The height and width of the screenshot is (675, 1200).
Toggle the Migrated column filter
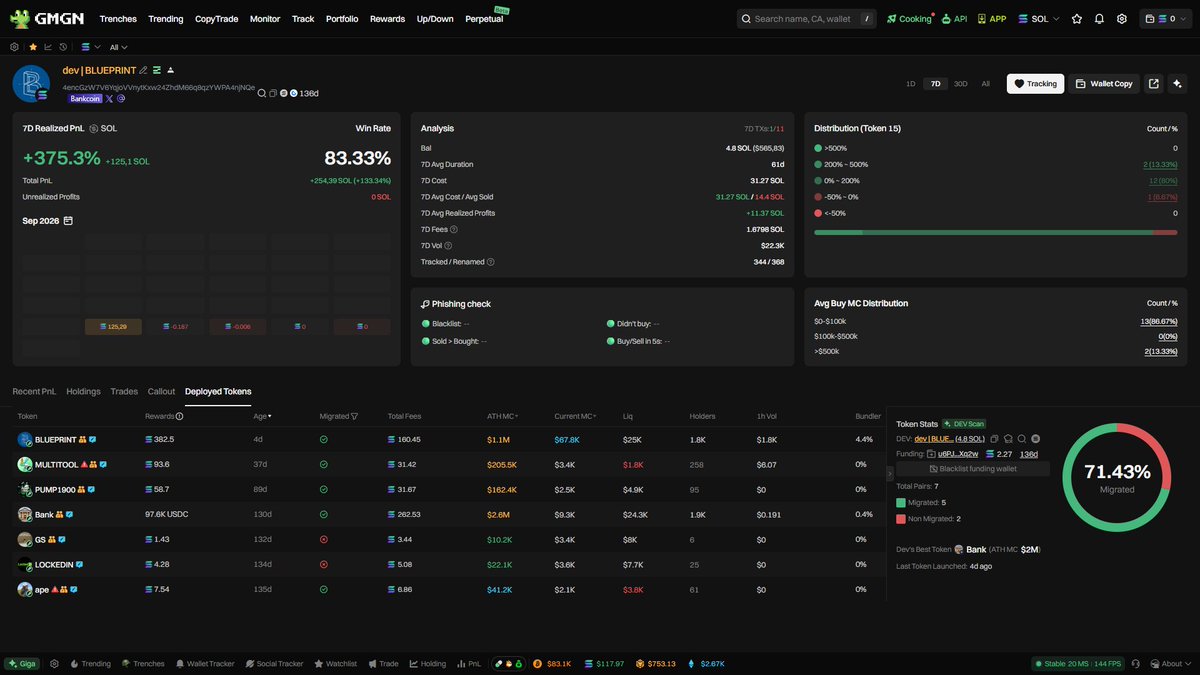click(354, 416)
